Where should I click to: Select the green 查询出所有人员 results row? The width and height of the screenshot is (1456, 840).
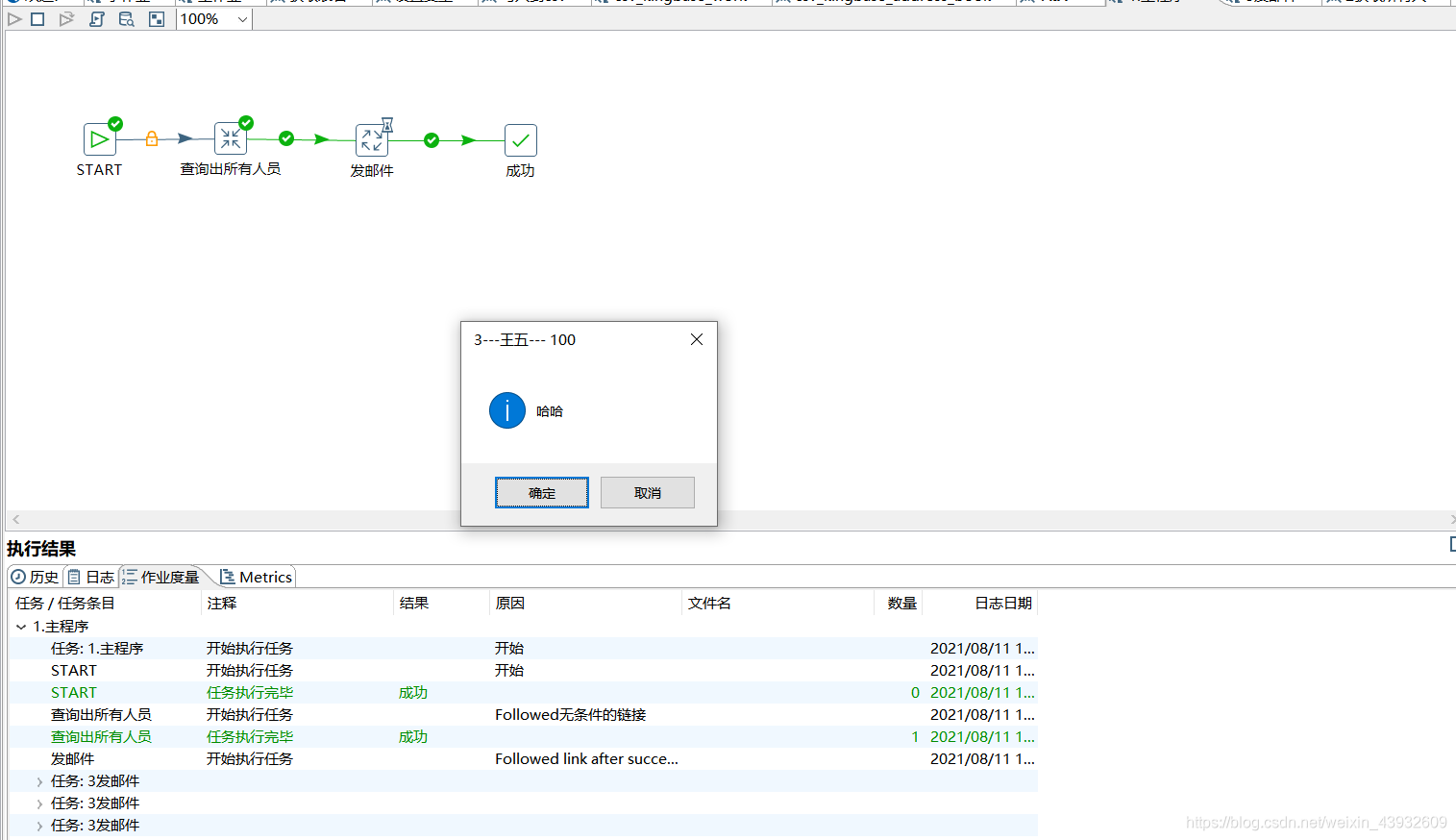tap(524, 736)
